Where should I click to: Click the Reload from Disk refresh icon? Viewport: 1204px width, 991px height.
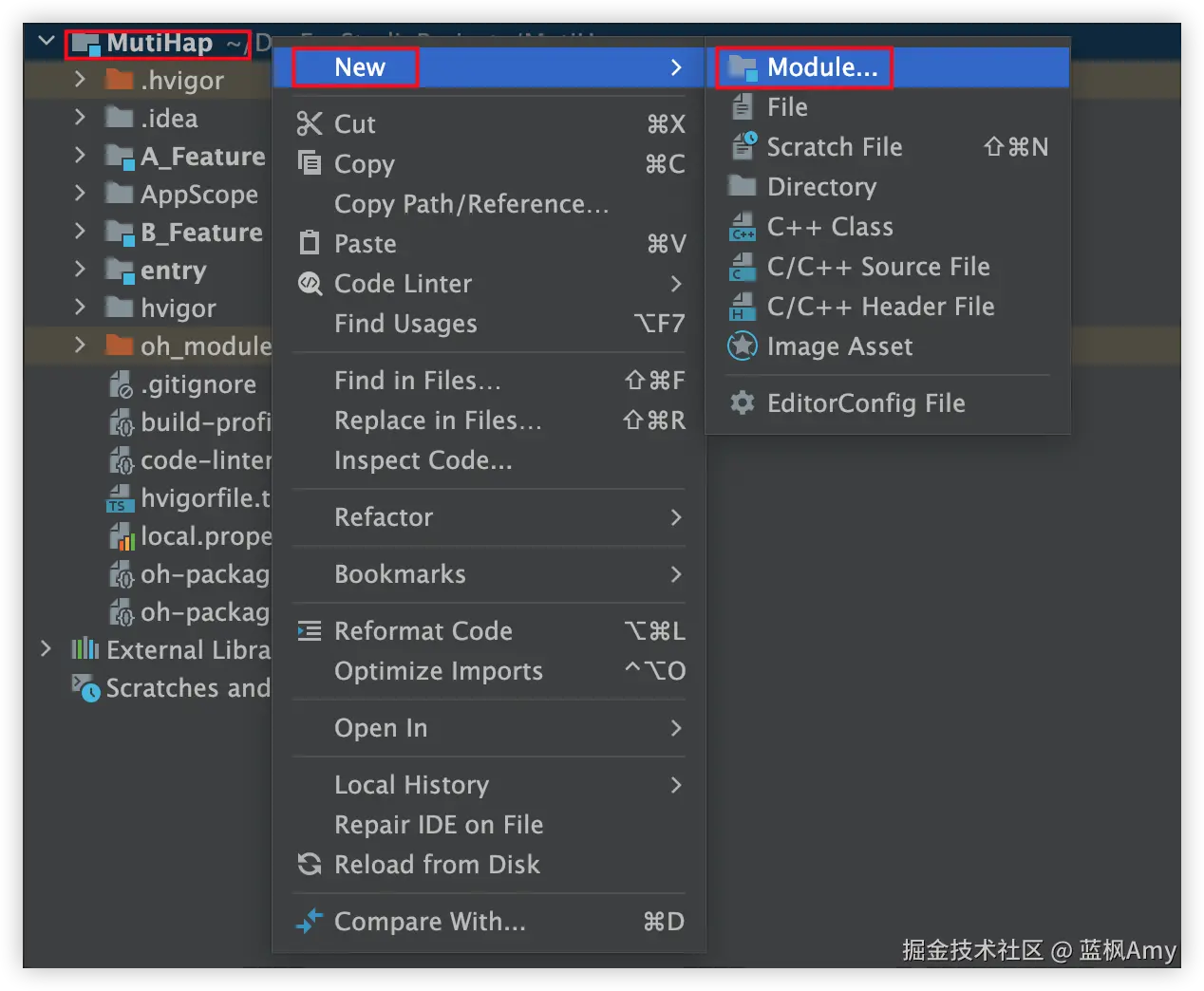[x=309, y=864]
